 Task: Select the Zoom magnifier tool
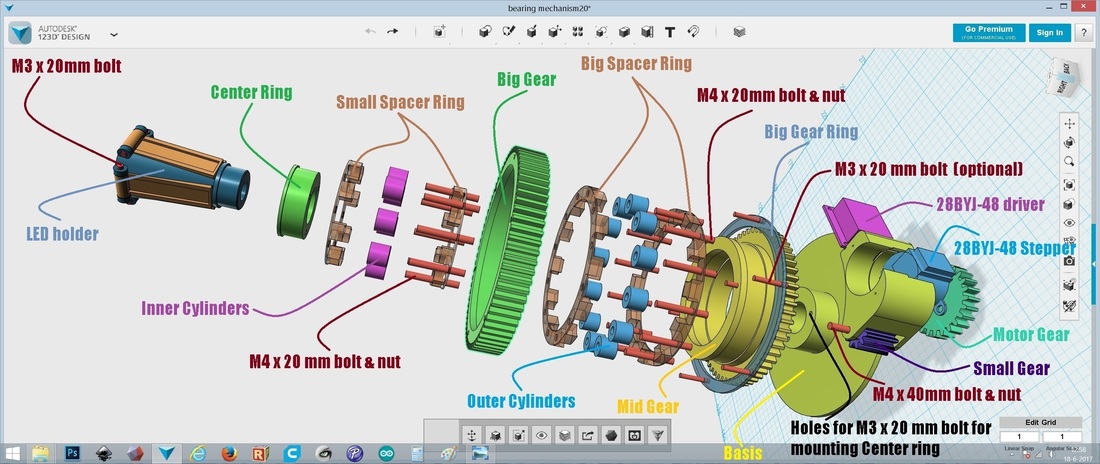click(1069, 161)
